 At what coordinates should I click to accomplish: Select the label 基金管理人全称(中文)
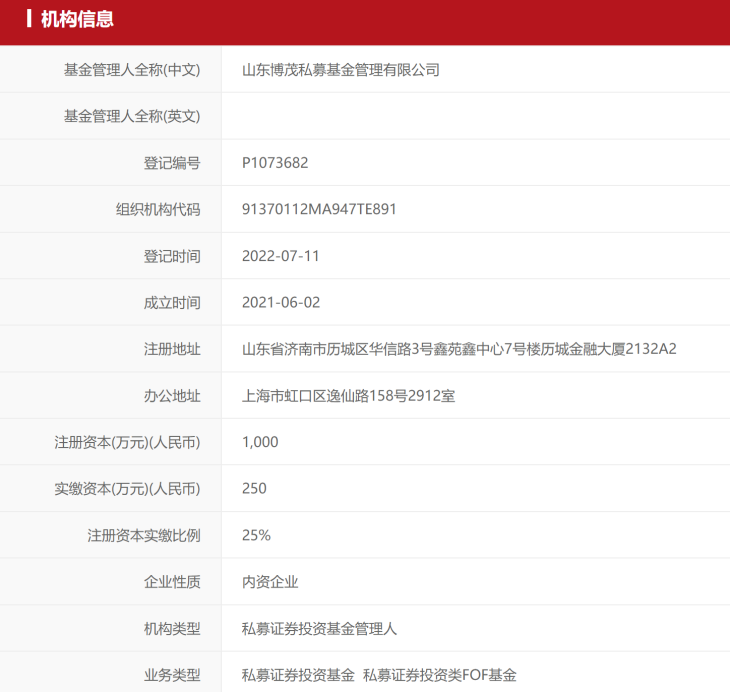click(132, 70)
